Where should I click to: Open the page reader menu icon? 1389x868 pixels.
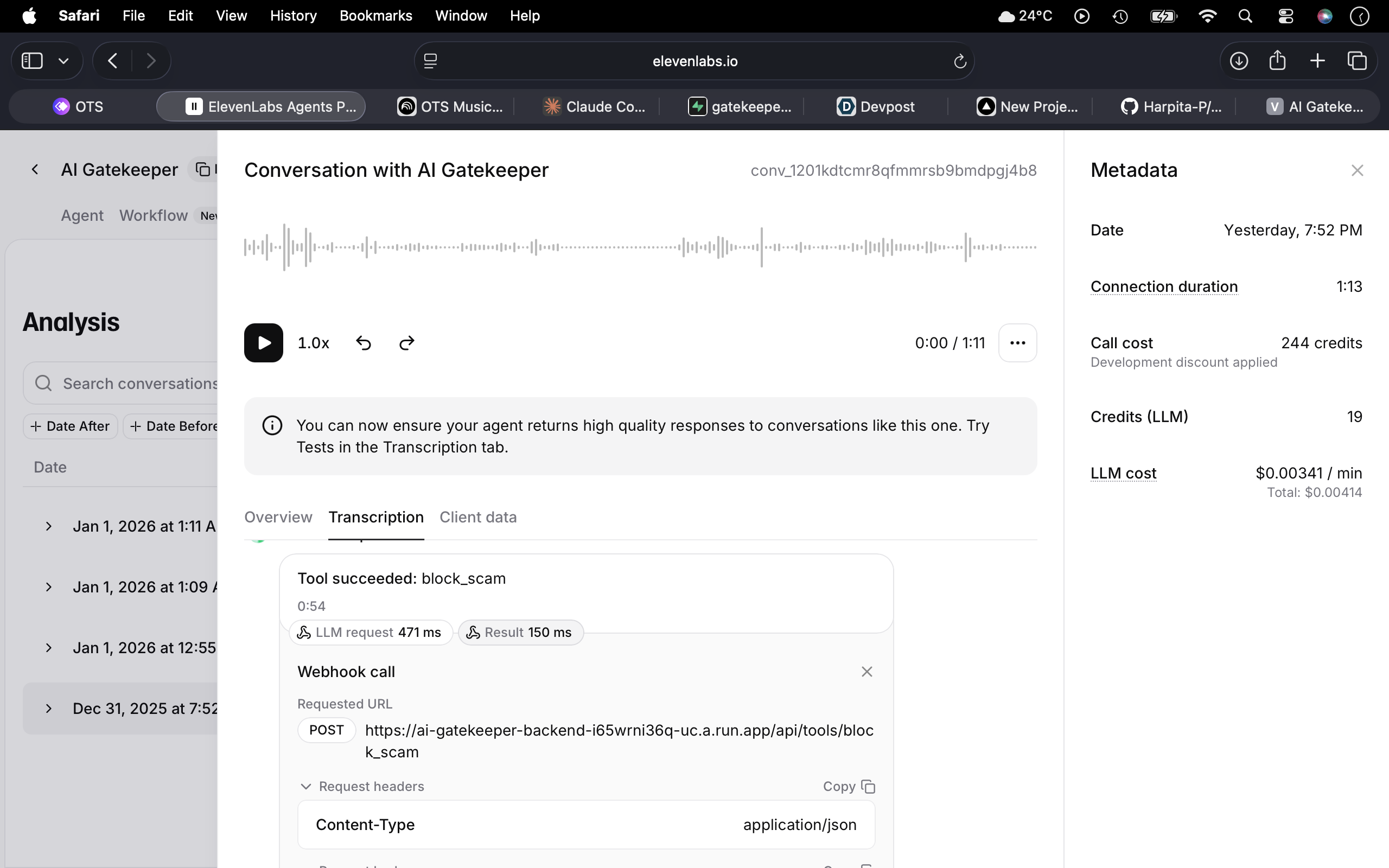tap(430, 61)
